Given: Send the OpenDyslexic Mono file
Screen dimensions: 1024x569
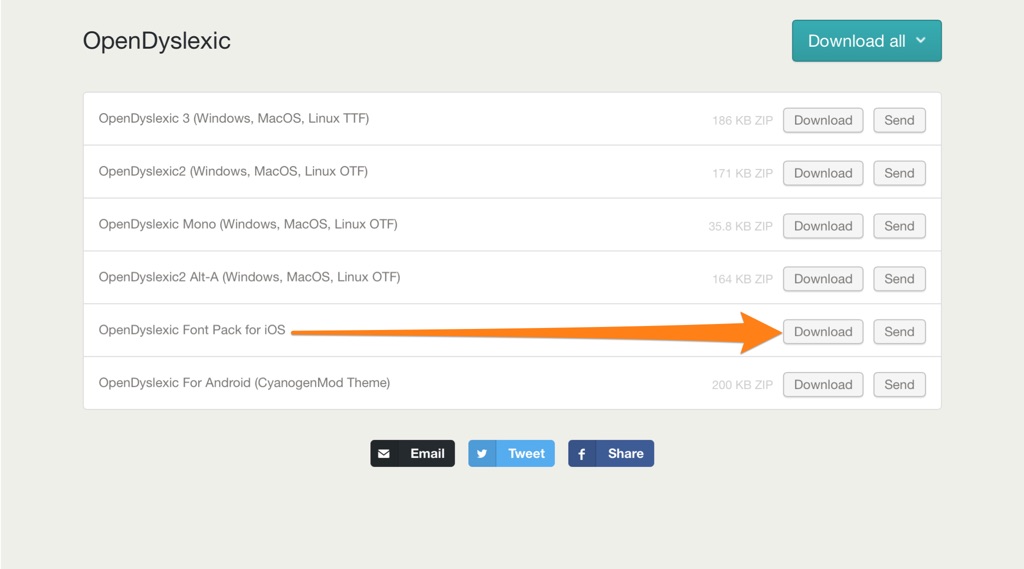Looking at the screenshot, I should [x=899, y=226].
